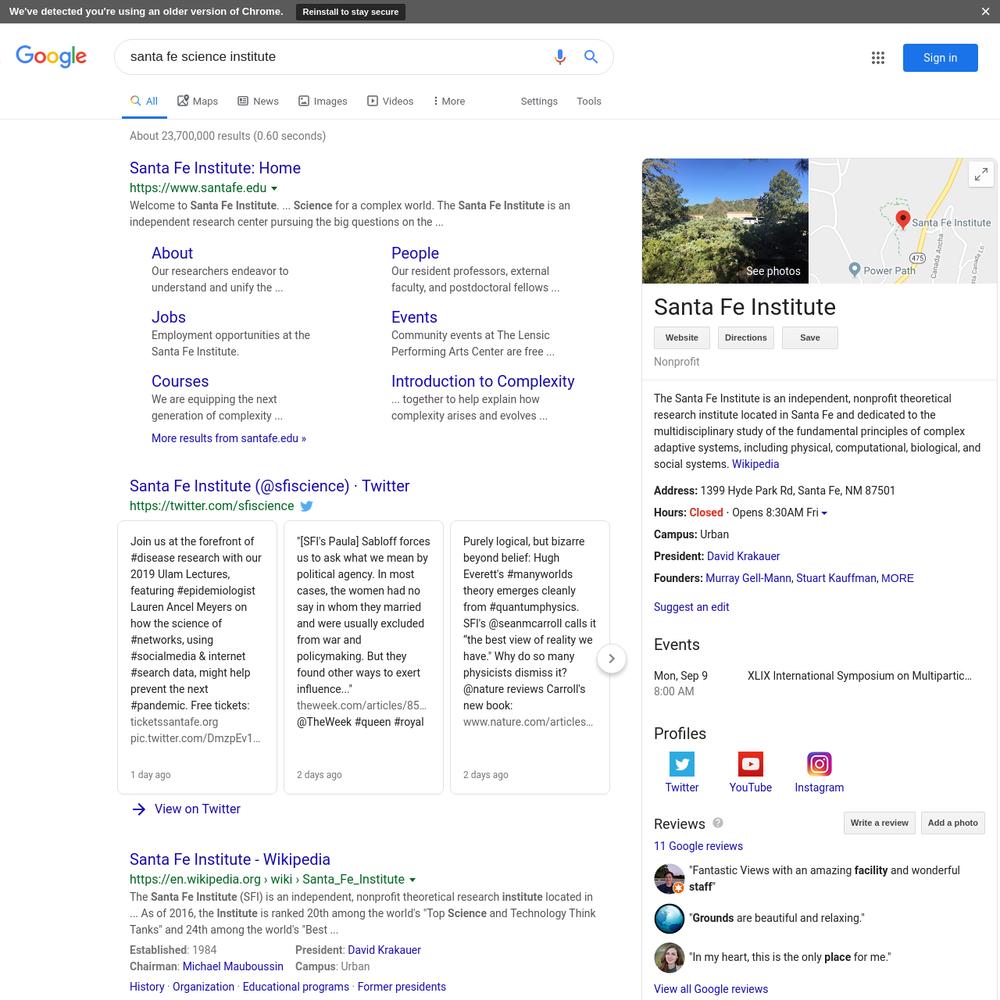Open the Twitter profile icon

(681, 763)
